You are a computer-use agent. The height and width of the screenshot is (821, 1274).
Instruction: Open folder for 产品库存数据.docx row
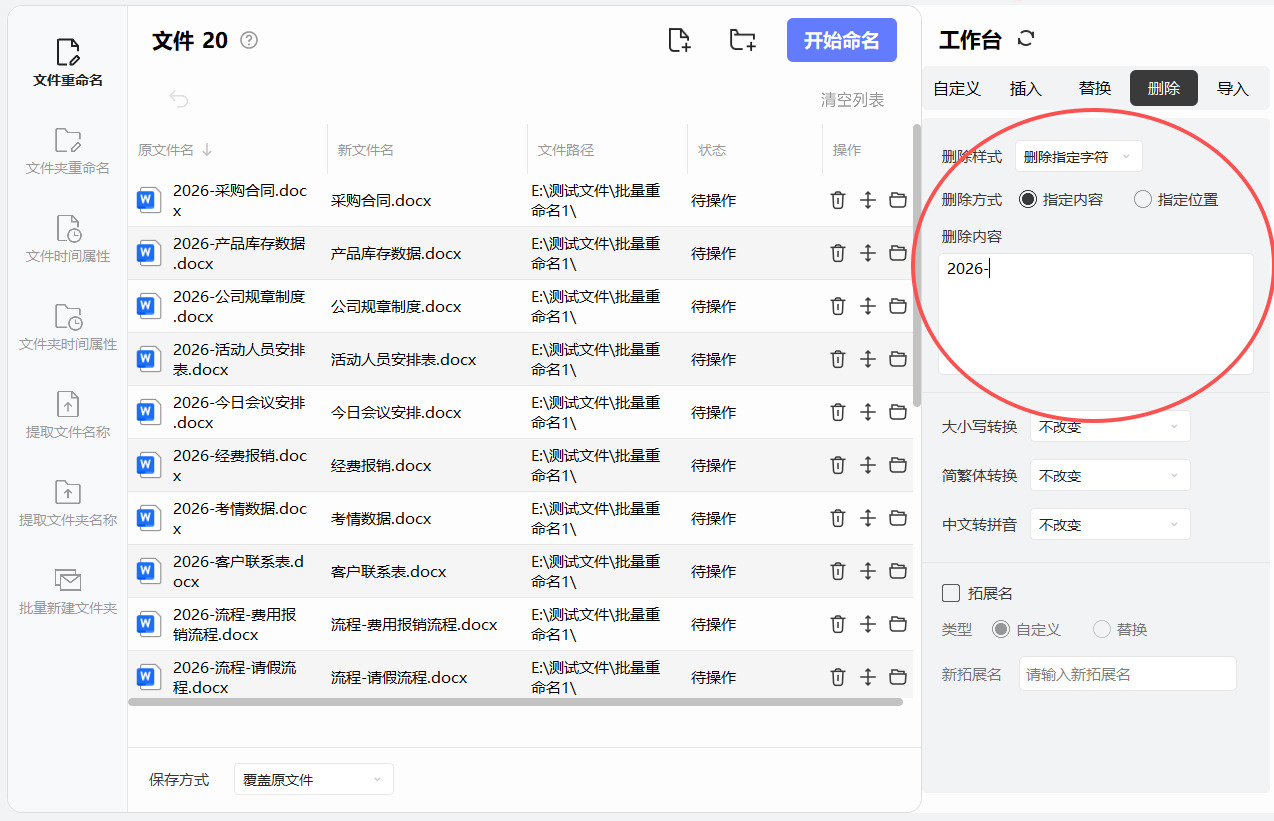[898, 253]
